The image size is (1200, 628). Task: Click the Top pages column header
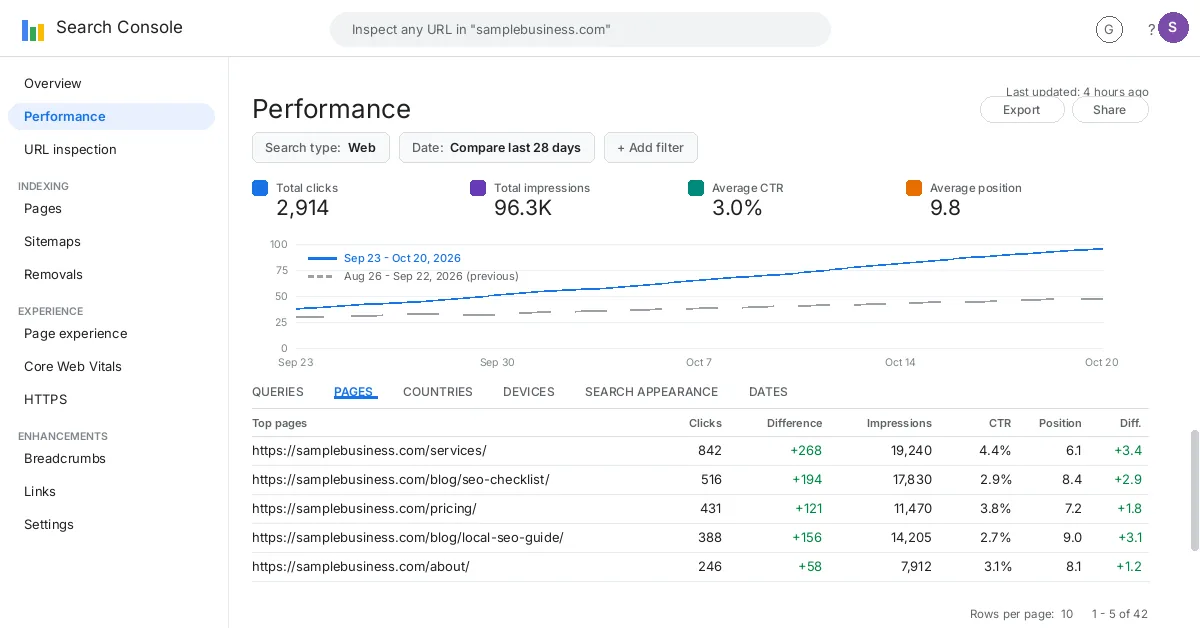click(x=280, y=423)
